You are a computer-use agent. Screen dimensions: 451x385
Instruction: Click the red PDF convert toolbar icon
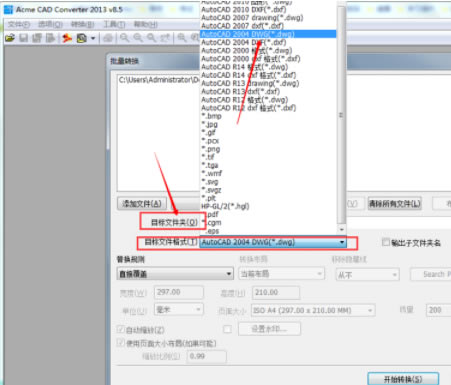click(x=67, y=38)
